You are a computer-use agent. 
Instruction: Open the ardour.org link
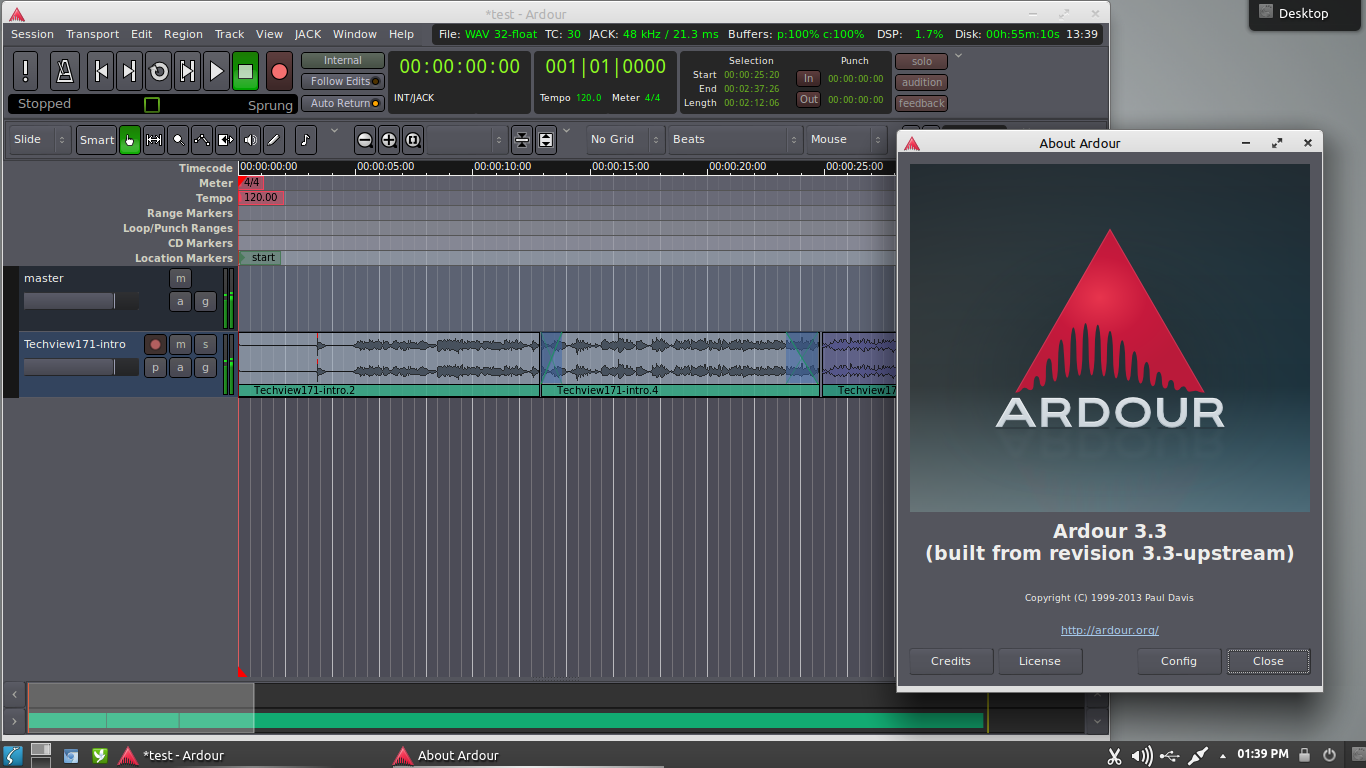1110,630
